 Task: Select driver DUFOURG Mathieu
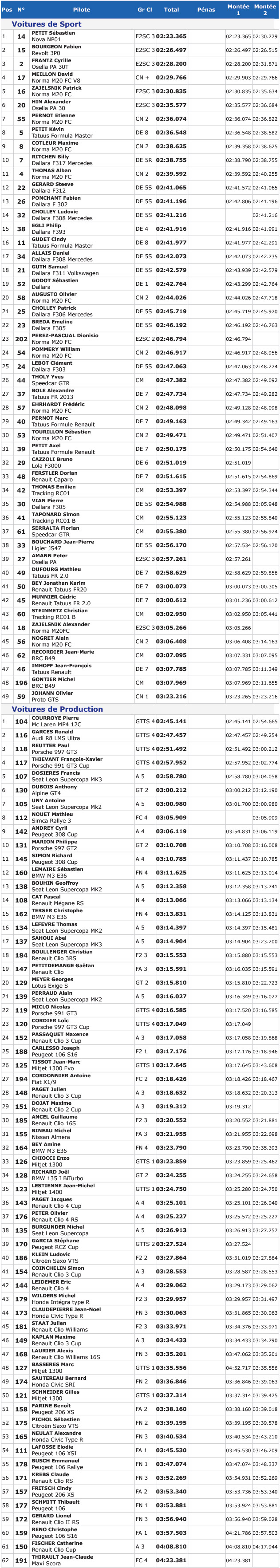[56, 570]
